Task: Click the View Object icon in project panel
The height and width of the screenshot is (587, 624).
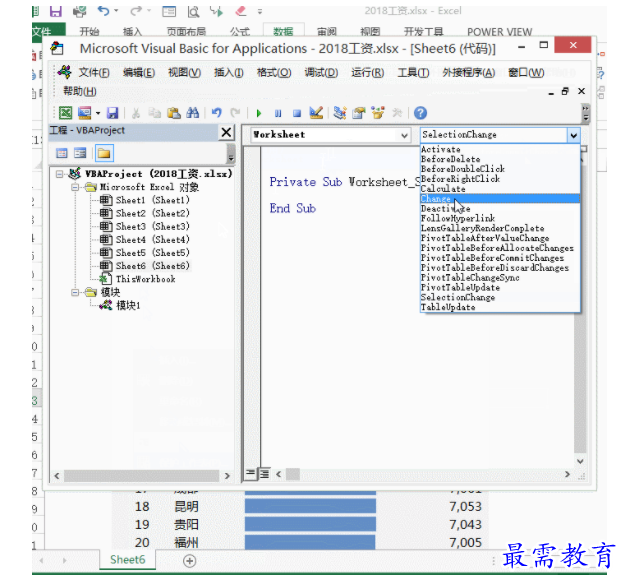Action: (80, 153)
